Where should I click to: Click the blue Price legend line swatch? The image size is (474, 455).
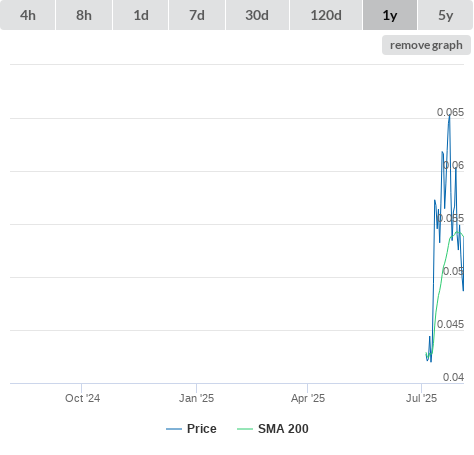click(x=174, y=429)
